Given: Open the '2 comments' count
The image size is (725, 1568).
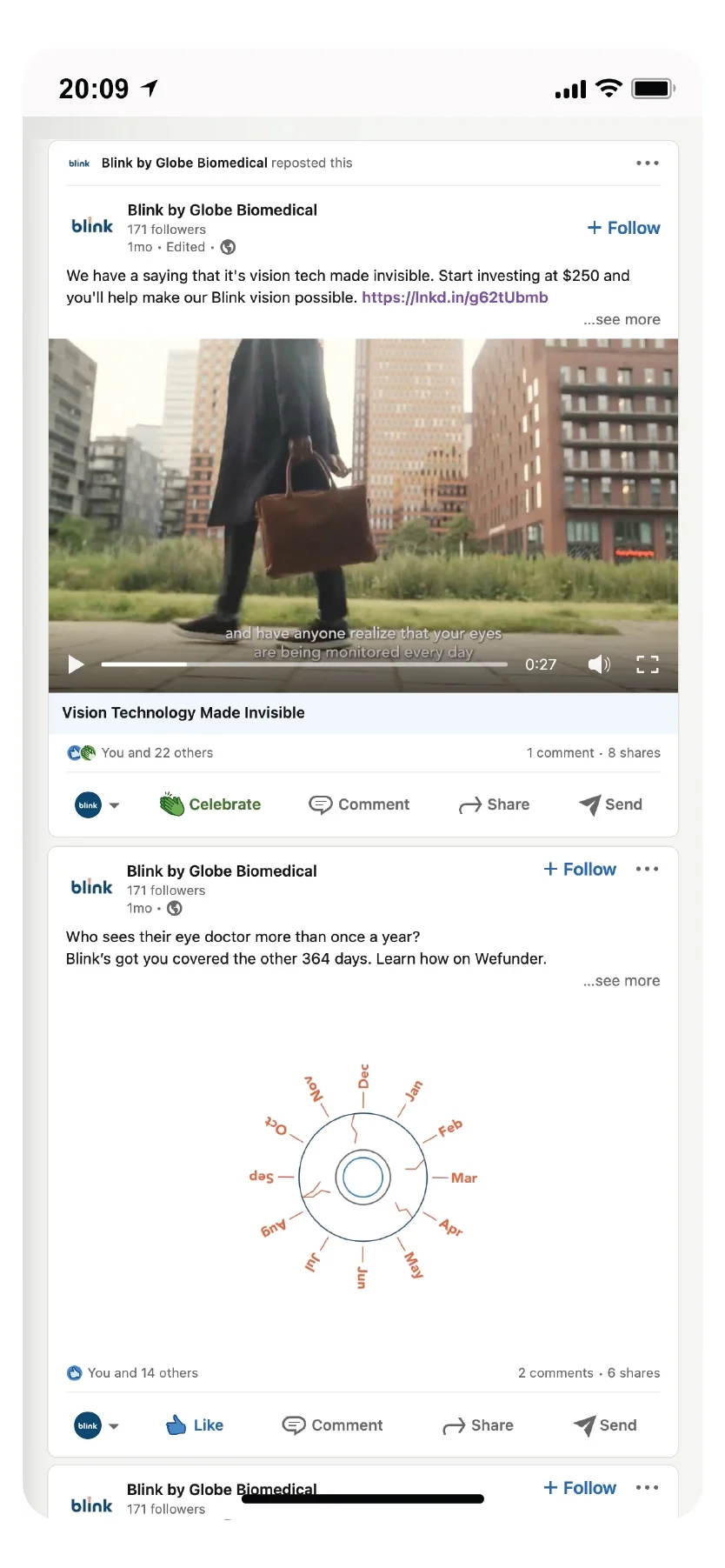Looking at the screenshot, I should tap(555, 1373).
